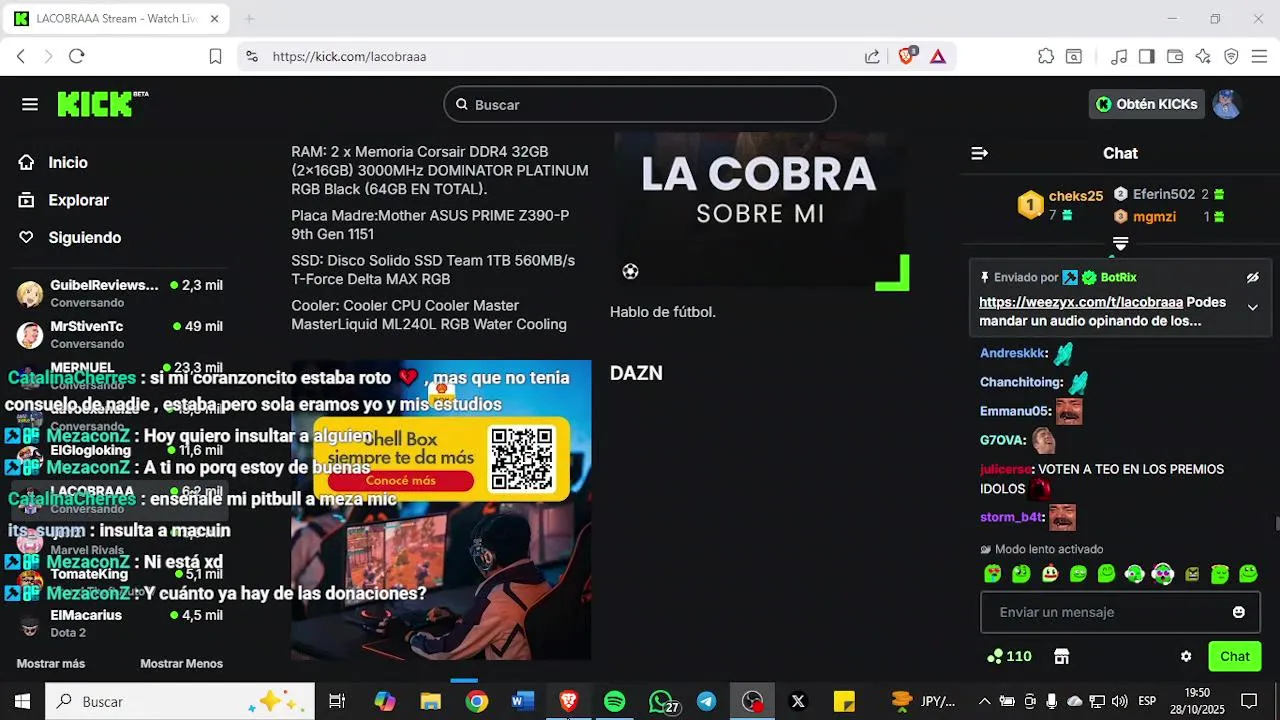The image size is (1280, 720).
Task: Click the Buscar search box on Kick
Action: click(x=640, y=105)
